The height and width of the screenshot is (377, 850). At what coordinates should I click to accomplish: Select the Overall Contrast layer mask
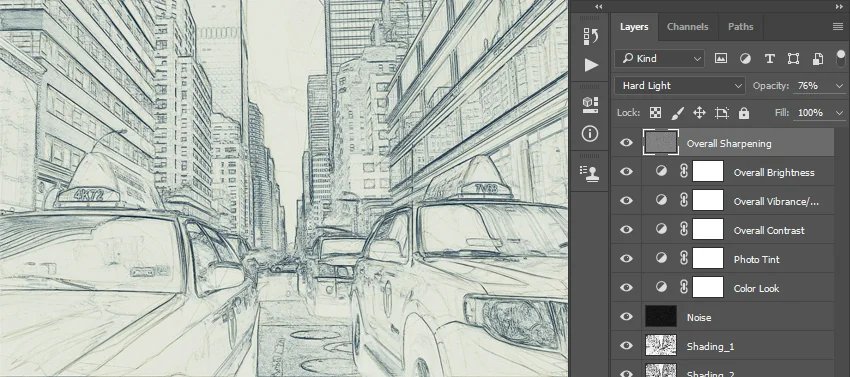coord(708,229)
